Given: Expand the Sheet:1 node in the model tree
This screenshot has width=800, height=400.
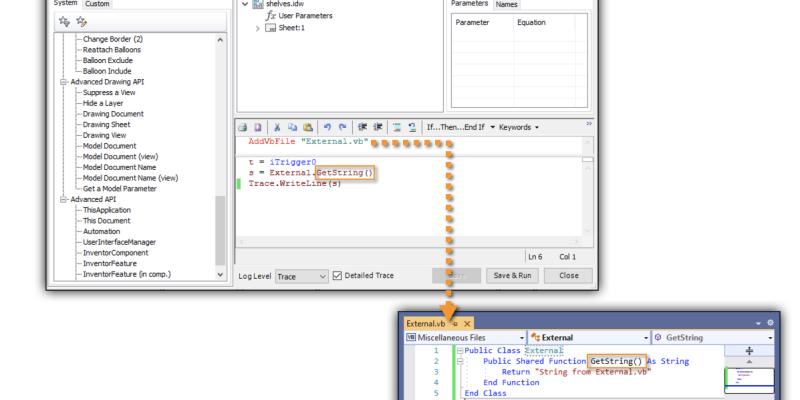Looking at the screenshot, I should click(258, 28).
